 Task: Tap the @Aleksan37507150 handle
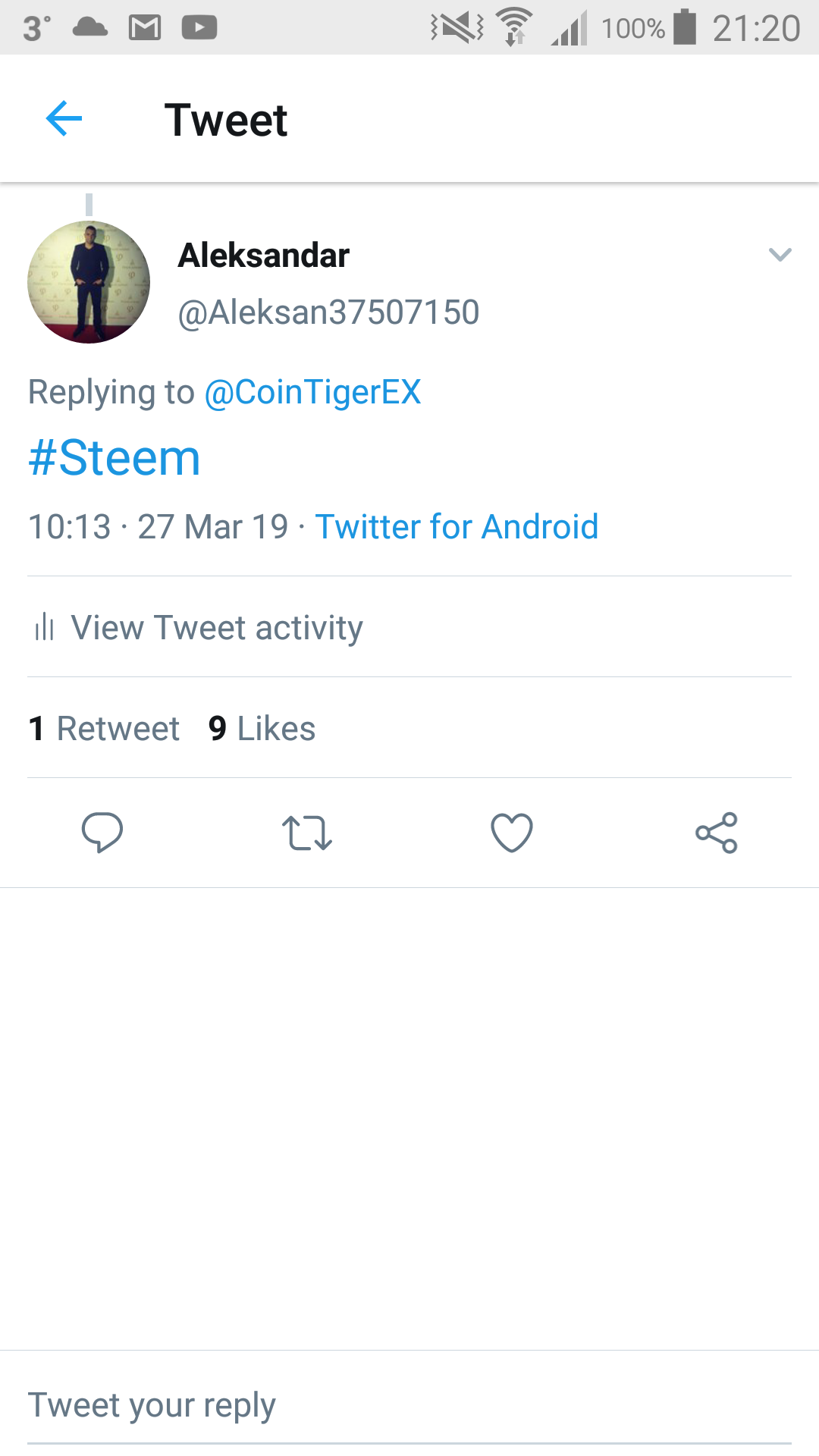[x=328, y=312]
